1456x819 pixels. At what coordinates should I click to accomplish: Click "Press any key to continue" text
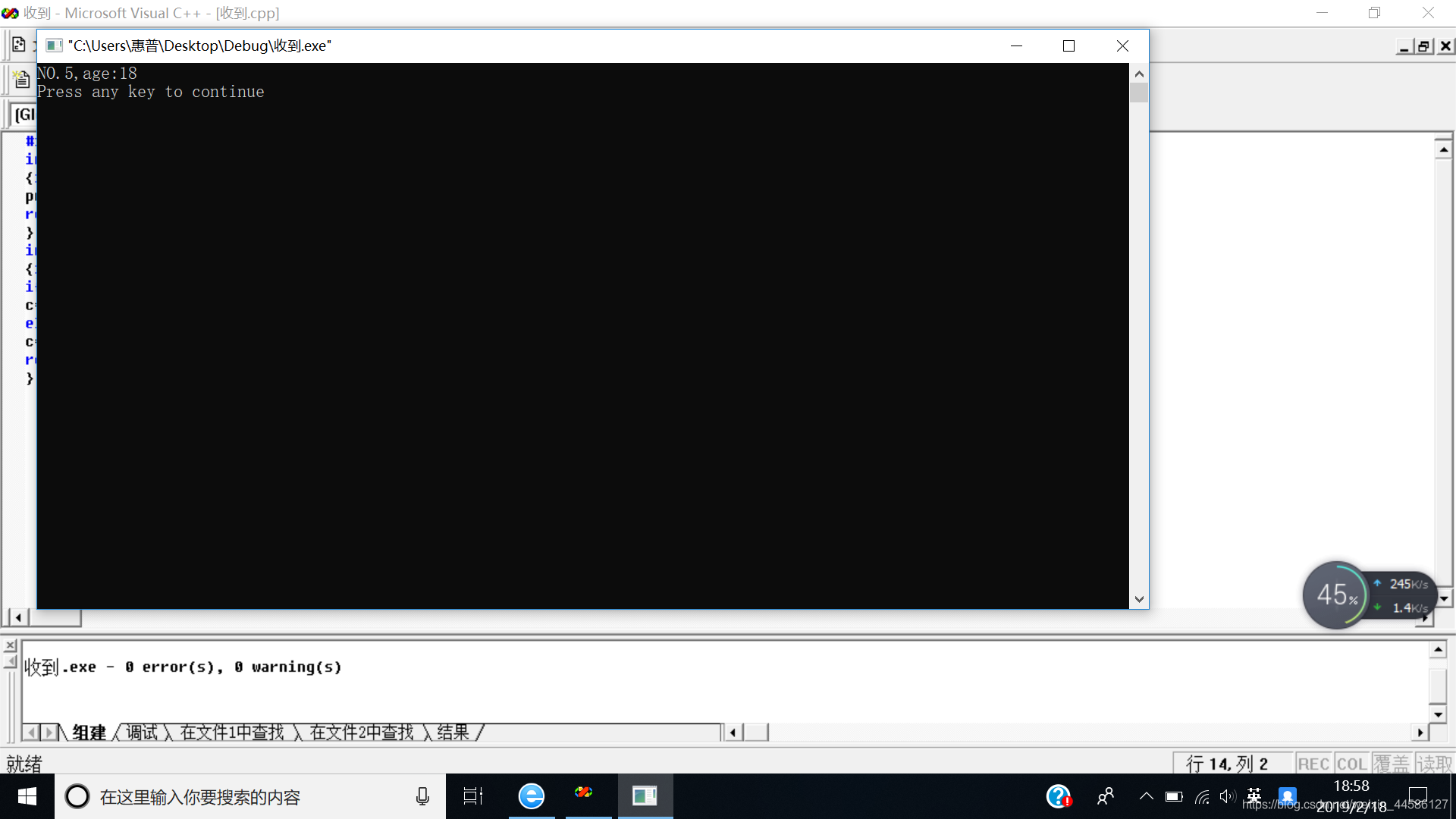pos(151,92)
